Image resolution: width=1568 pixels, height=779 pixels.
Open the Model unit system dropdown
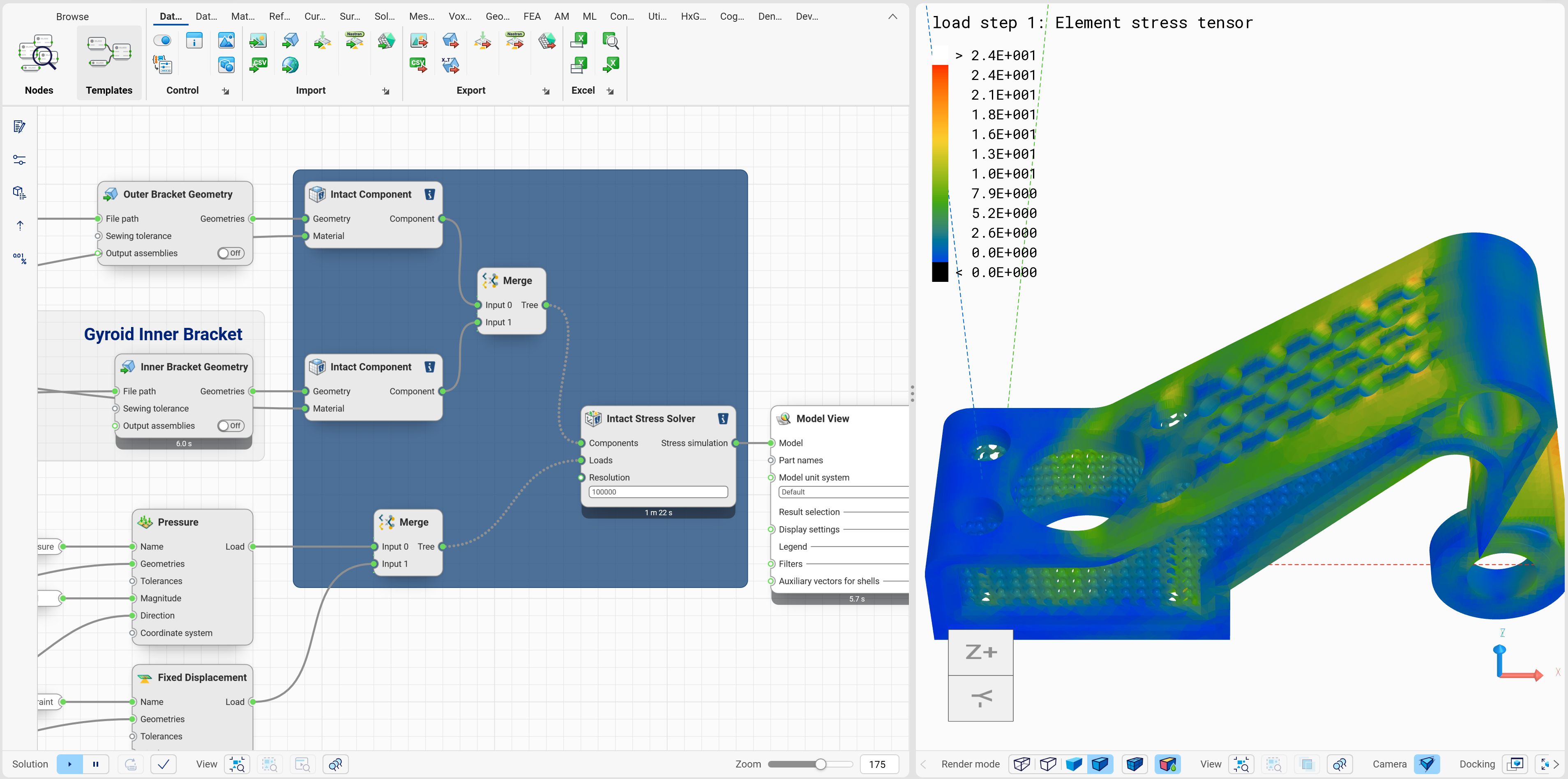pyautogui.click(x=842, y=492)
